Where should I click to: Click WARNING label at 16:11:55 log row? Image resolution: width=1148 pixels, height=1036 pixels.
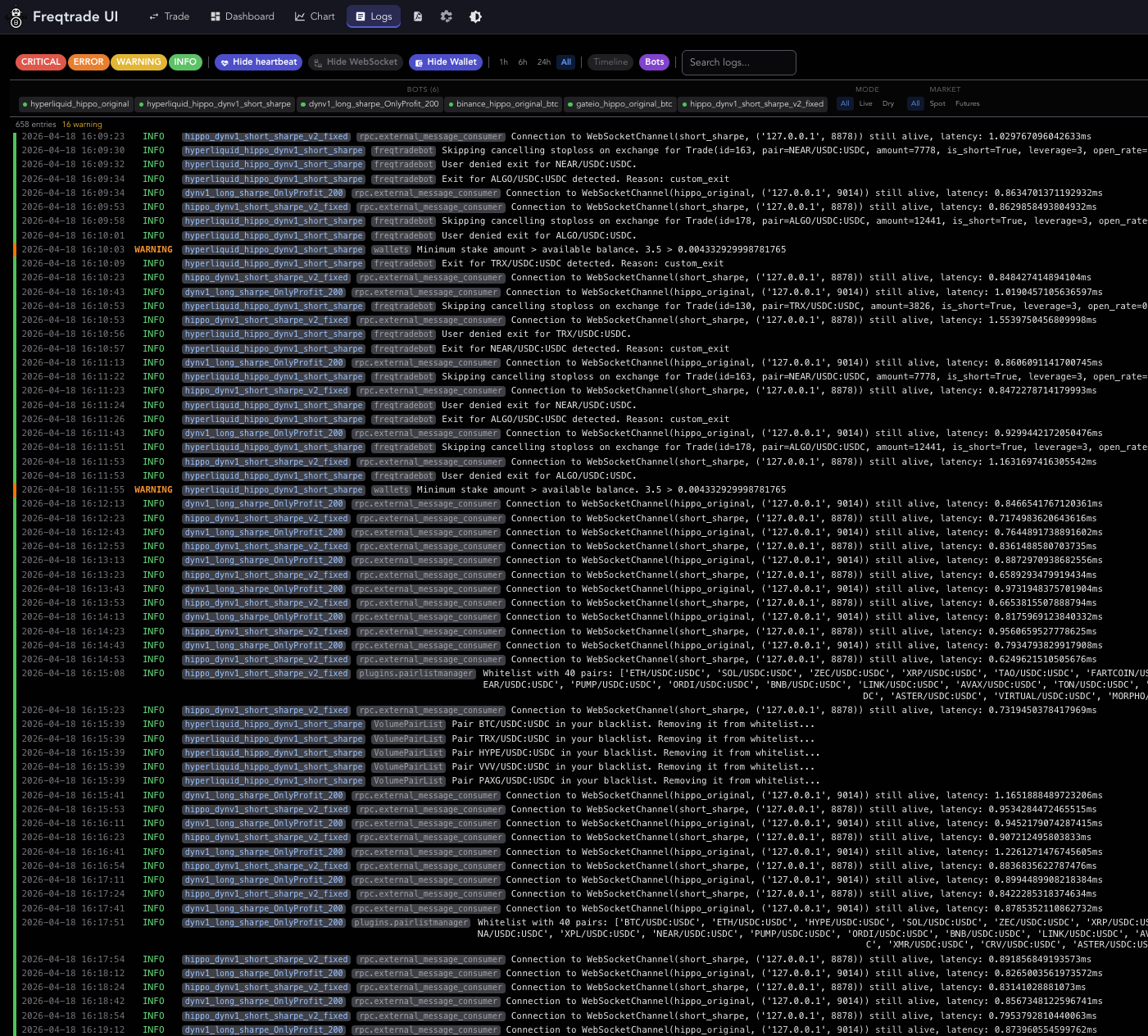click(153, 490)
